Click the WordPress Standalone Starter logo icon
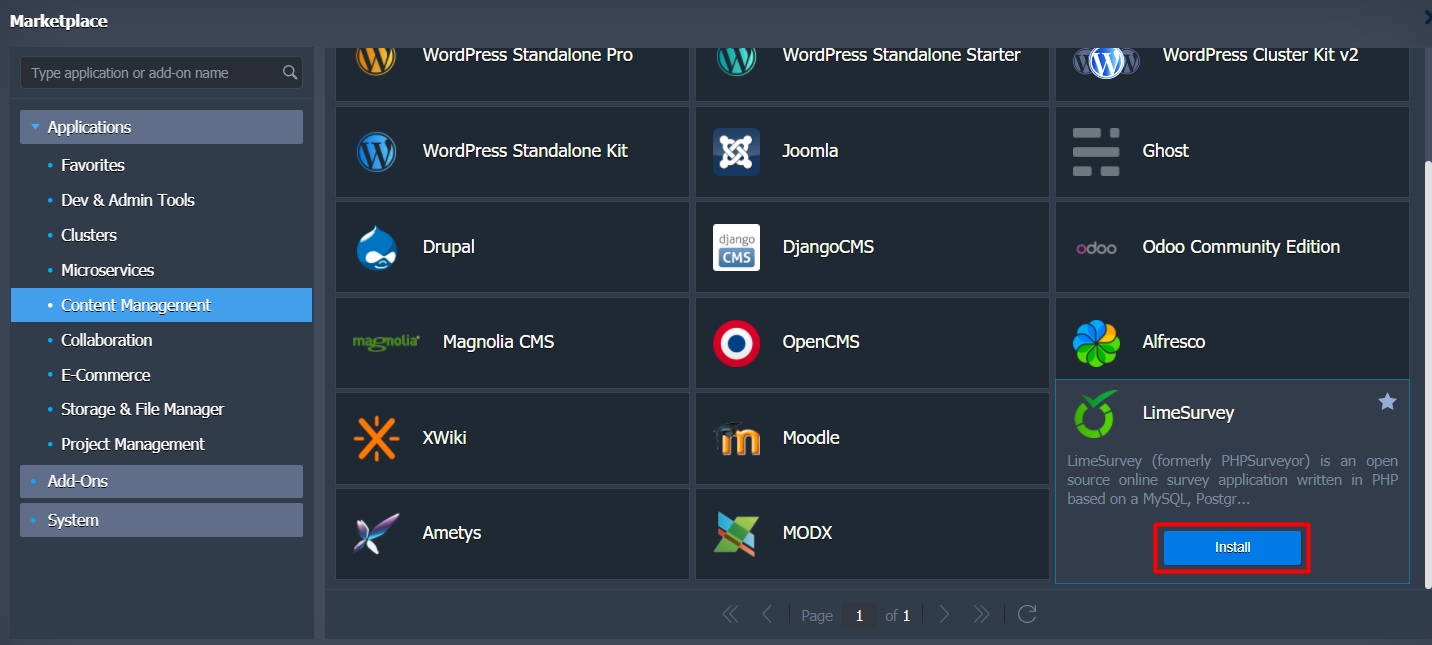Viewport: 1432px width, 645px height. click(736, 59)
